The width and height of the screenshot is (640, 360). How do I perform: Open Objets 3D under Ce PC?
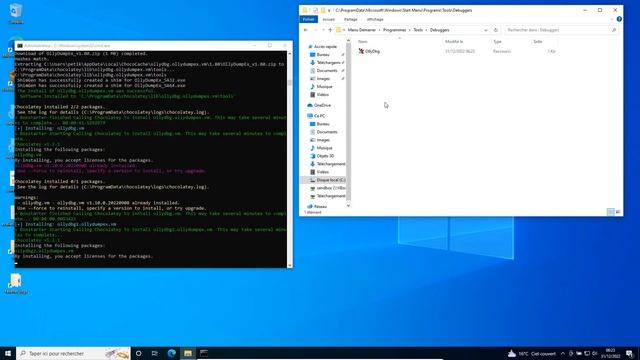325,156
